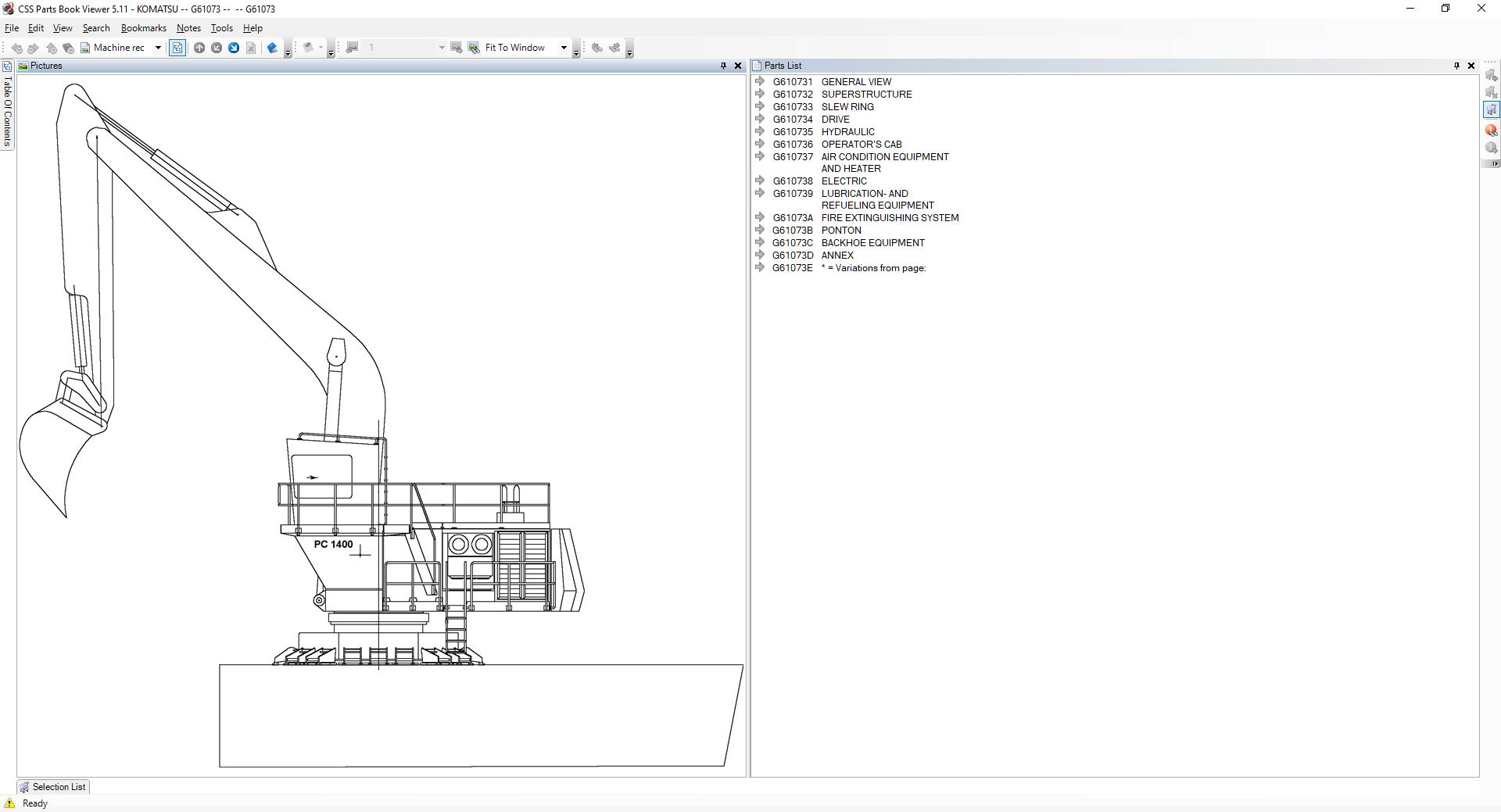Click the blue down-right arrow navigation icon

[x=234, y=48]
